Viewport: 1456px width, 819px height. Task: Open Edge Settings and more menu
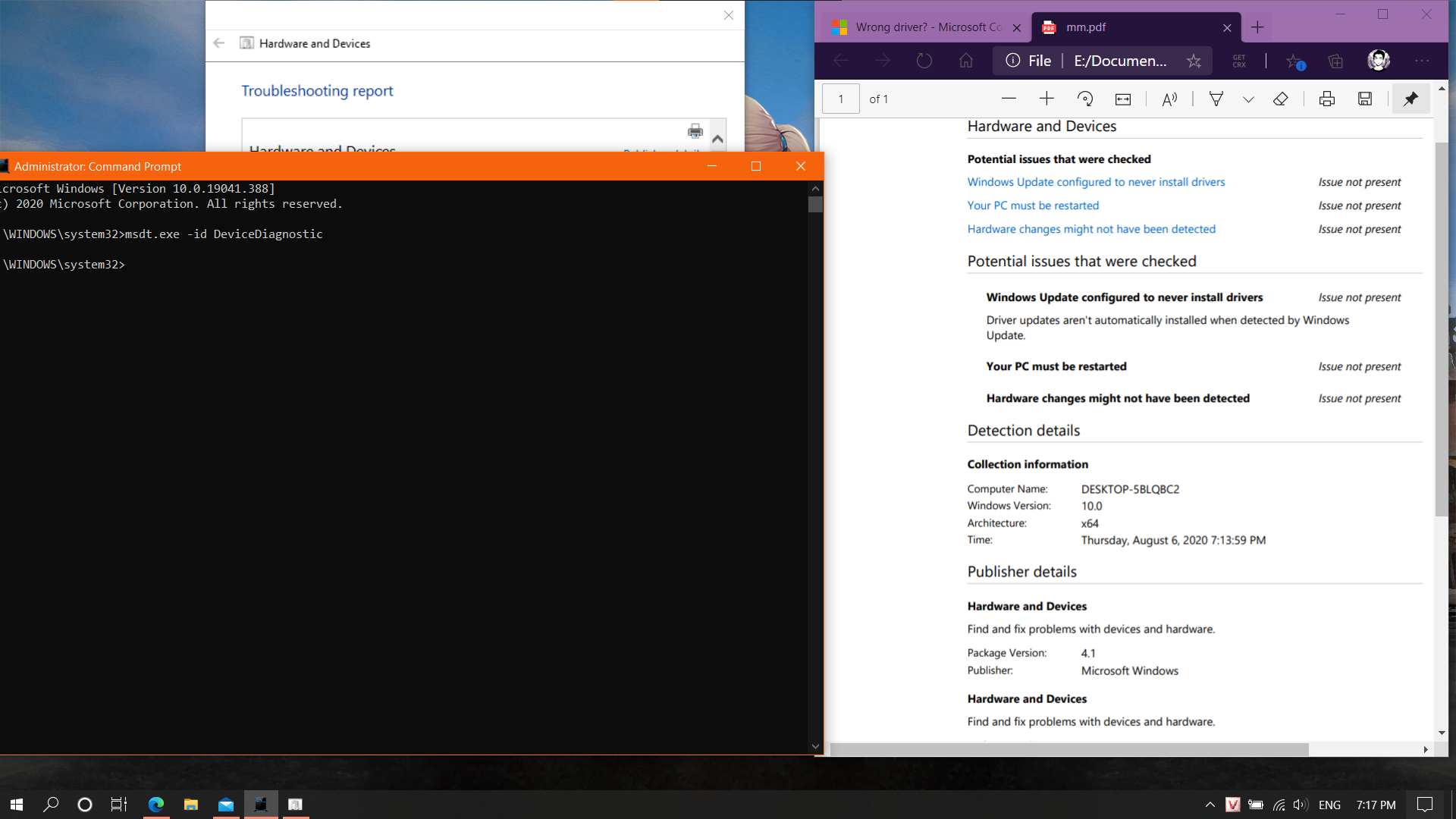tap(1422, 61)
